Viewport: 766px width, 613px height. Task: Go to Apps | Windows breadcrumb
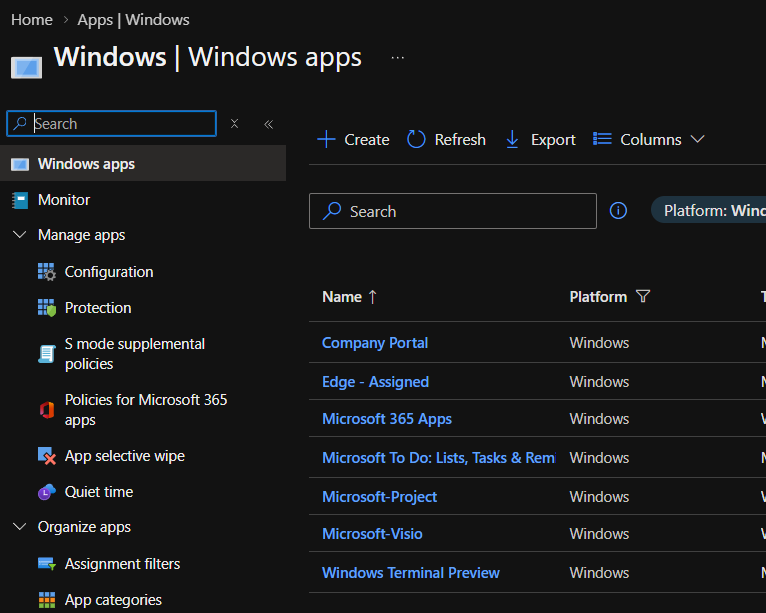[133, 20]
